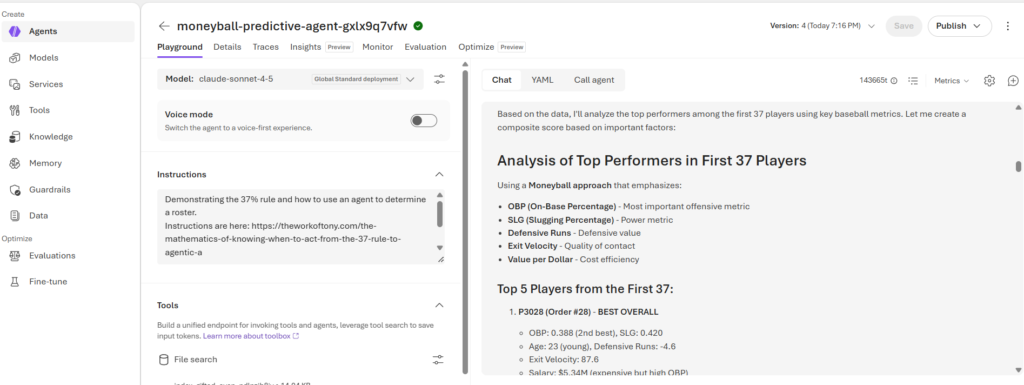Image resolution: width=1024 pixels, height=385 pixels.
Task: Select the Call agent tab
Action: (x=594, y=80)
